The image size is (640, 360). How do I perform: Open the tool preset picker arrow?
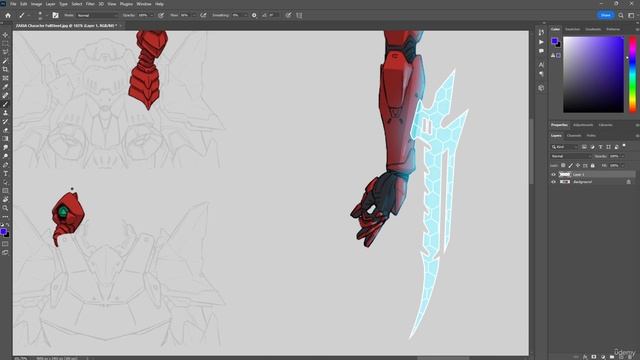(29, 16)
